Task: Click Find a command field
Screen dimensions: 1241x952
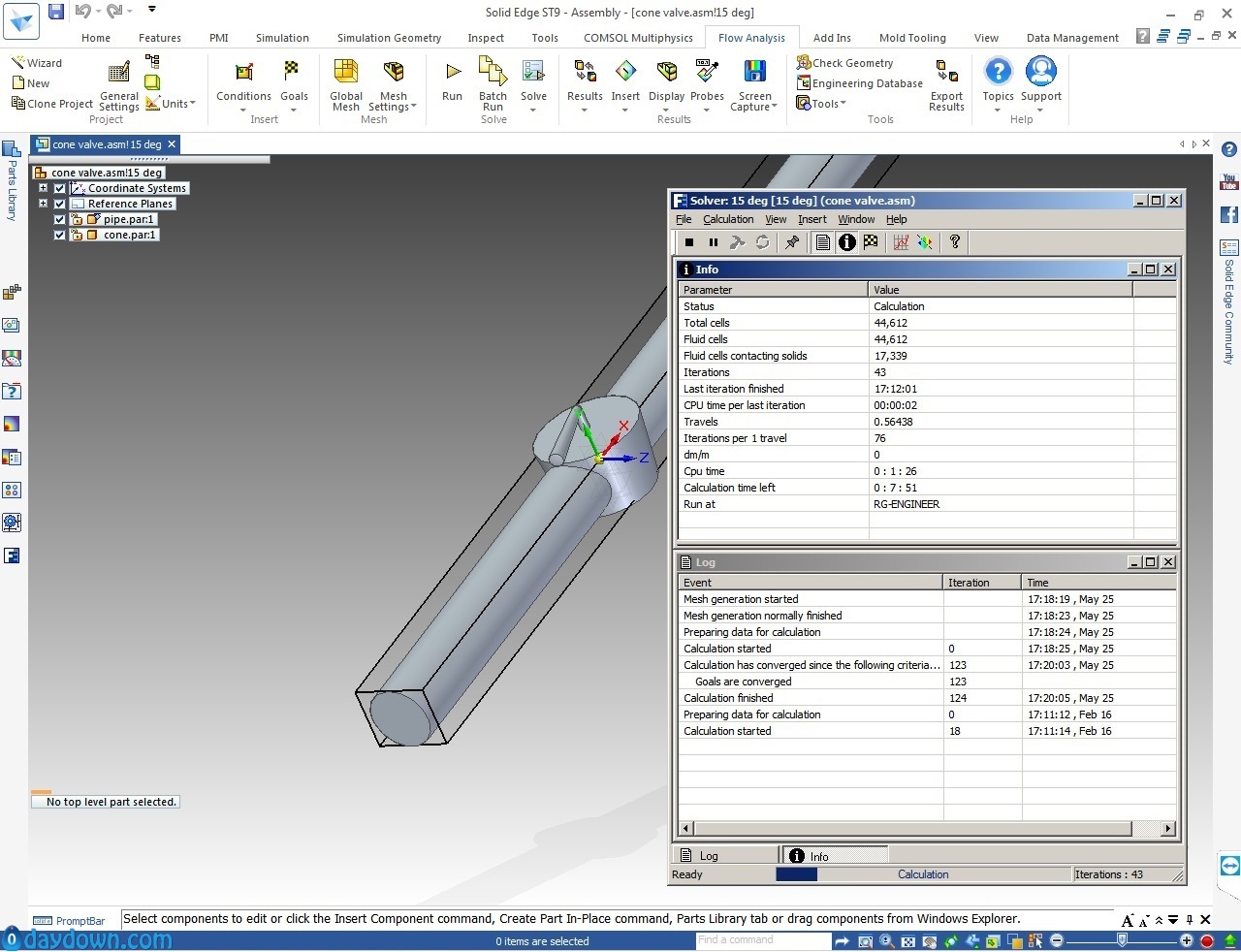Action: pos(762,940)
